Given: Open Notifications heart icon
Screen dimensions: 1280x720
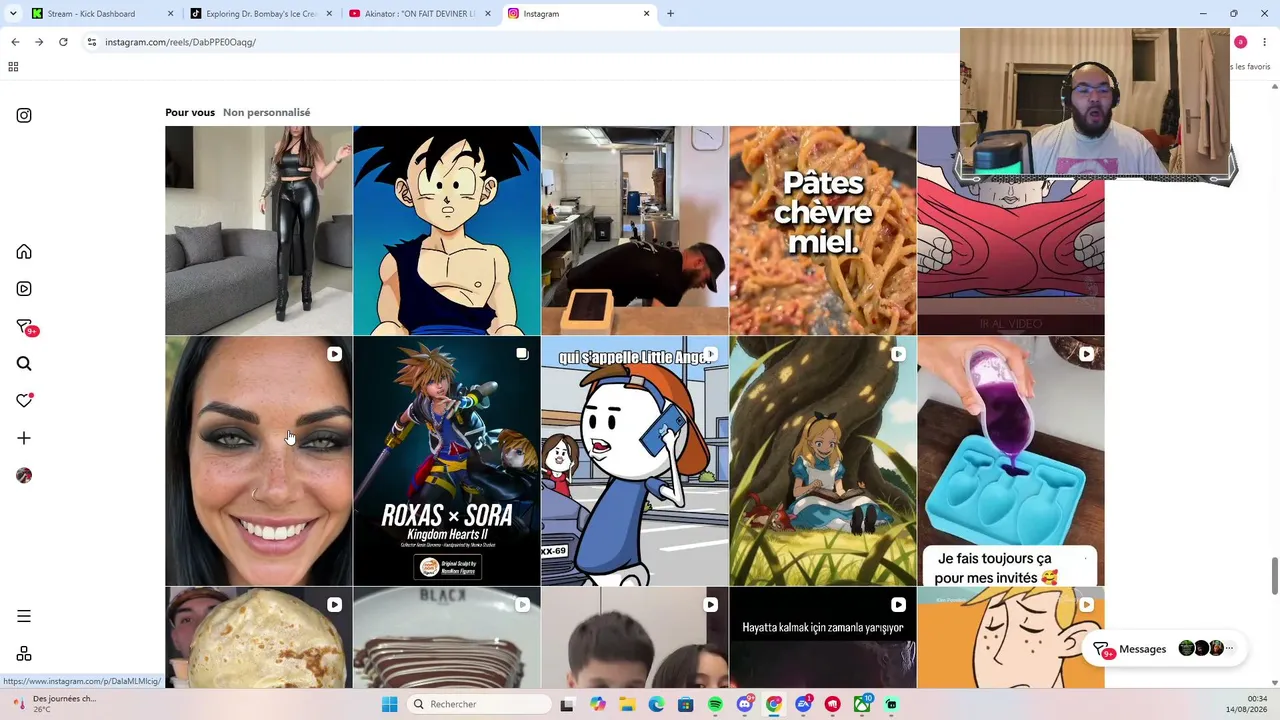Looking at the screenshot, I should point(24,401).
